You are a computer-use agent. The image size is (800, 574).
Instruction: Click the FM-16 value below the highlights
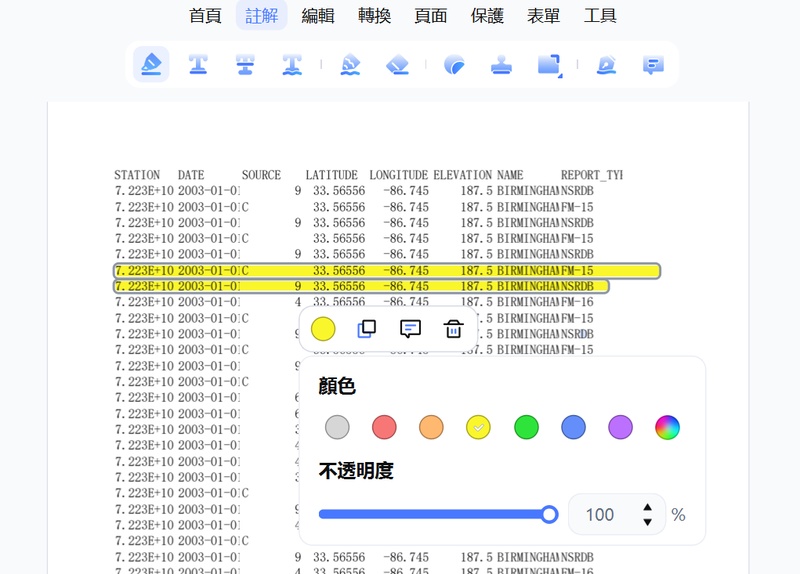577,302
